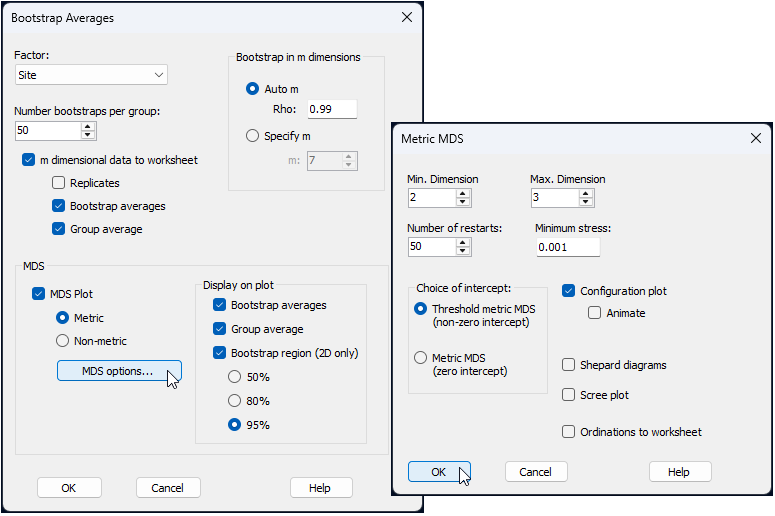The width and height of the screenshot is (775, 516).
Task: Select the Specify m radio button
Action: (x=252, y=136)
